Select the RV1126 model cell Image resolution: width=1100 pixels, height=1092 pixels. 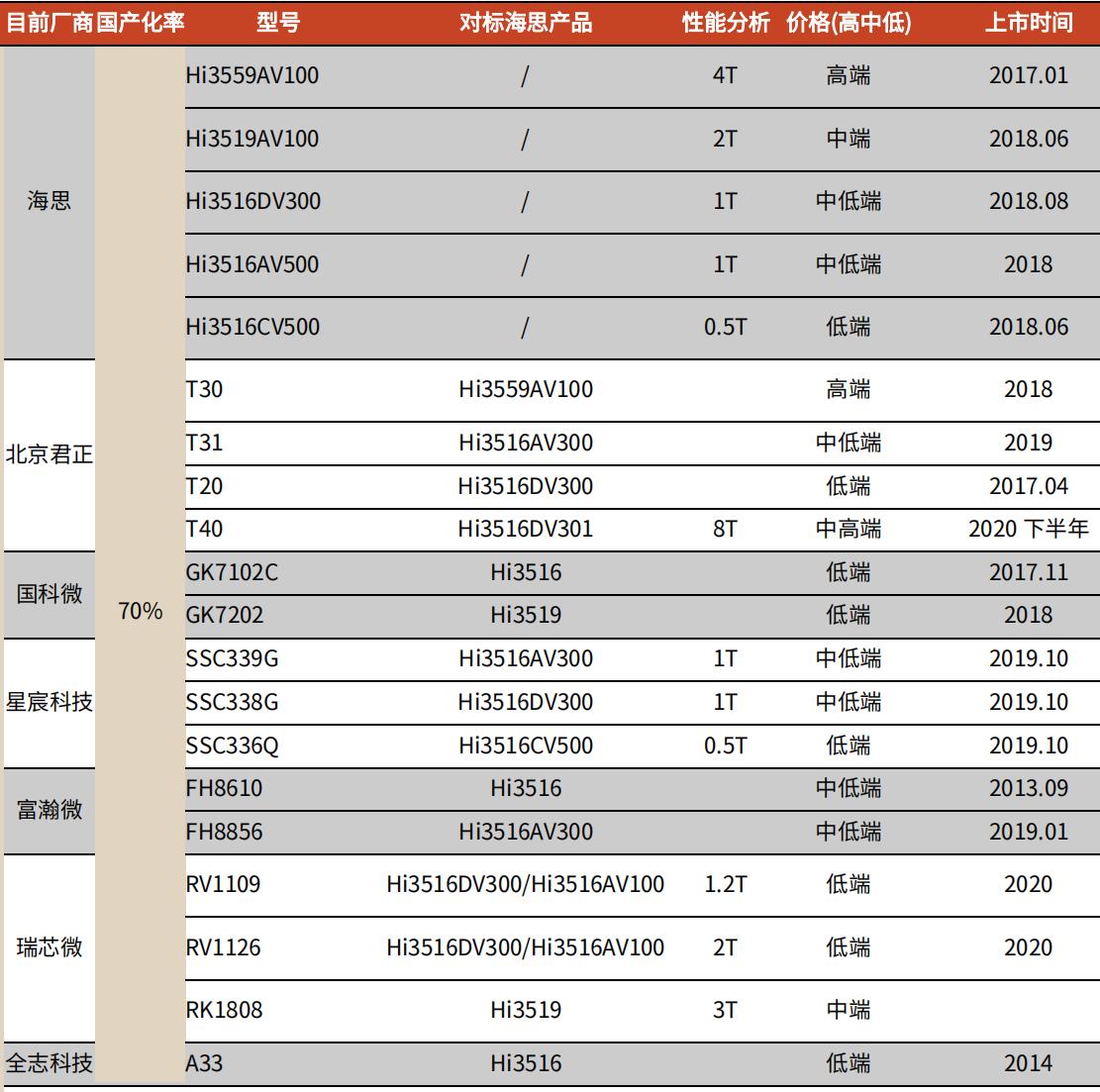tap(223, 947)
